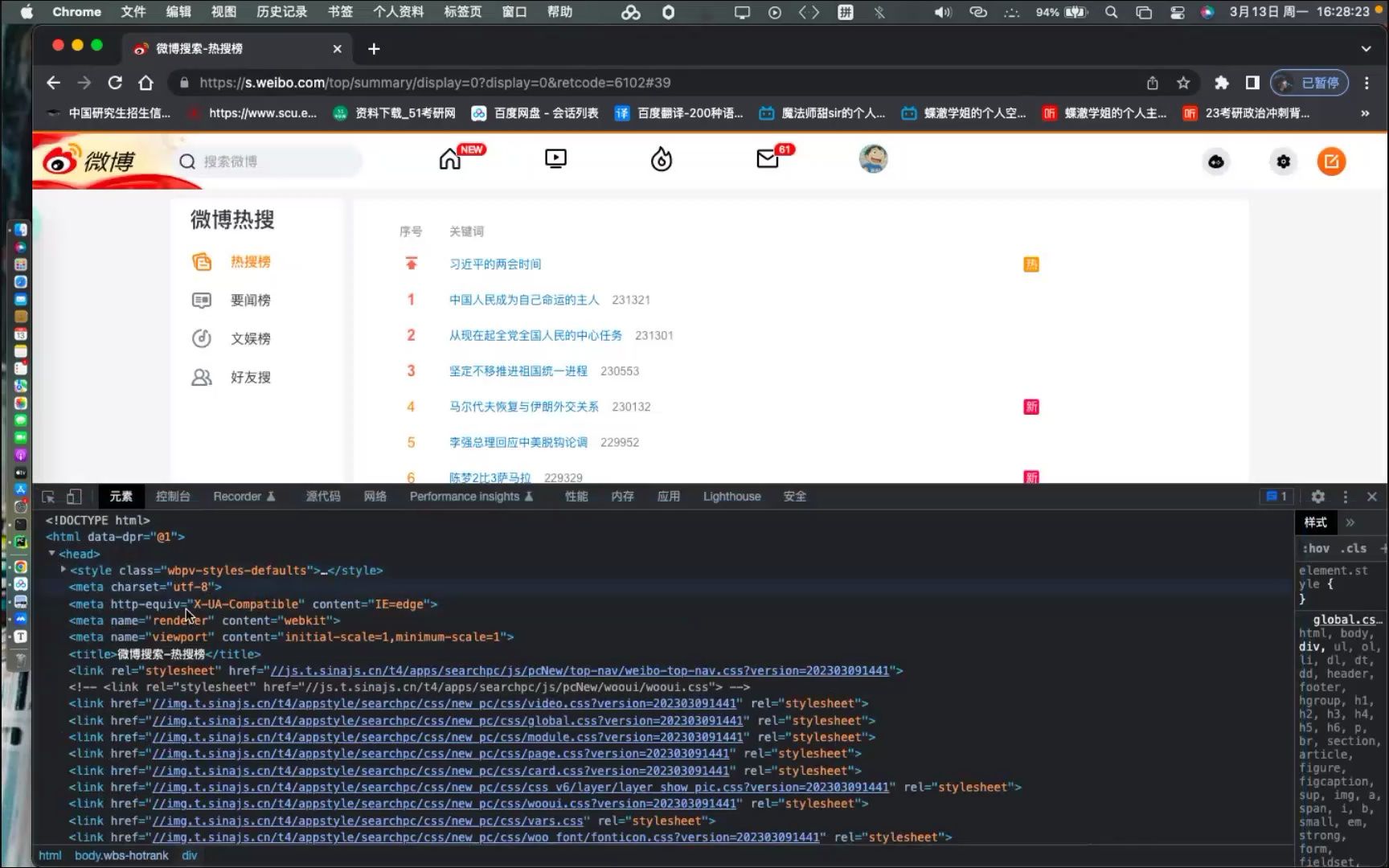Open DevTools settings gear
This screenshot has height=868, width=1389.
(x=1317, y=497)
